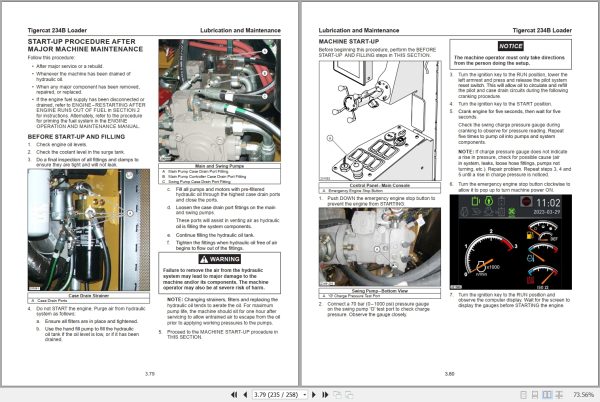
Task: Go to the next page
Action: (x=314, y=394)
